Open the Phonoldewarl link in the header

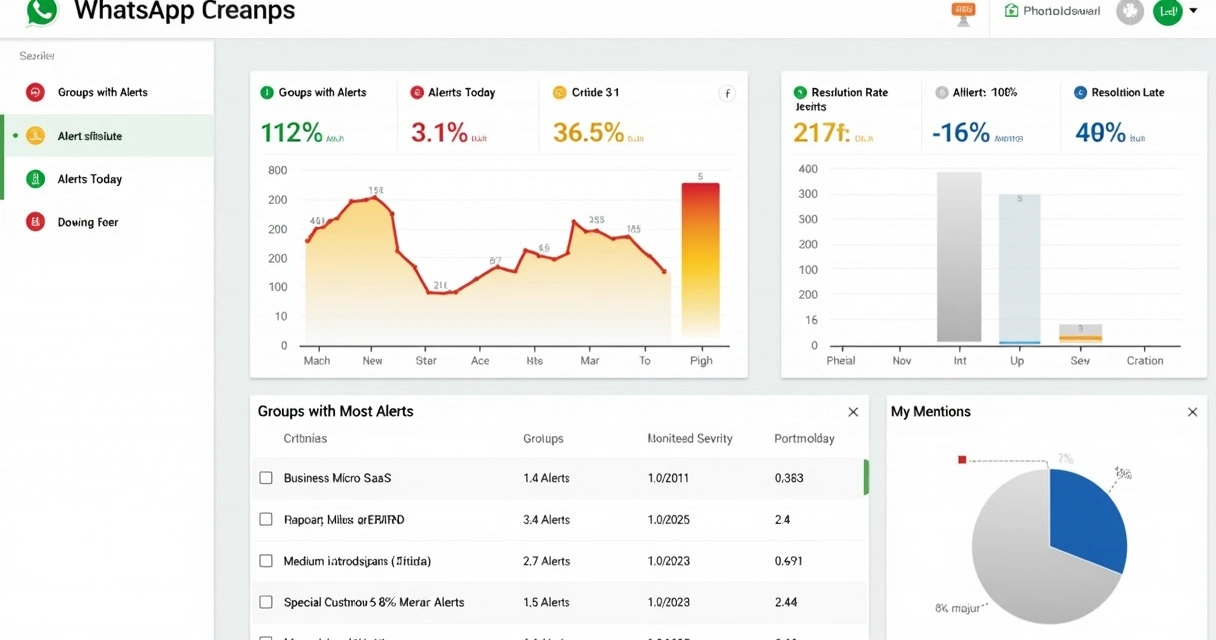tap(1052, 11)
